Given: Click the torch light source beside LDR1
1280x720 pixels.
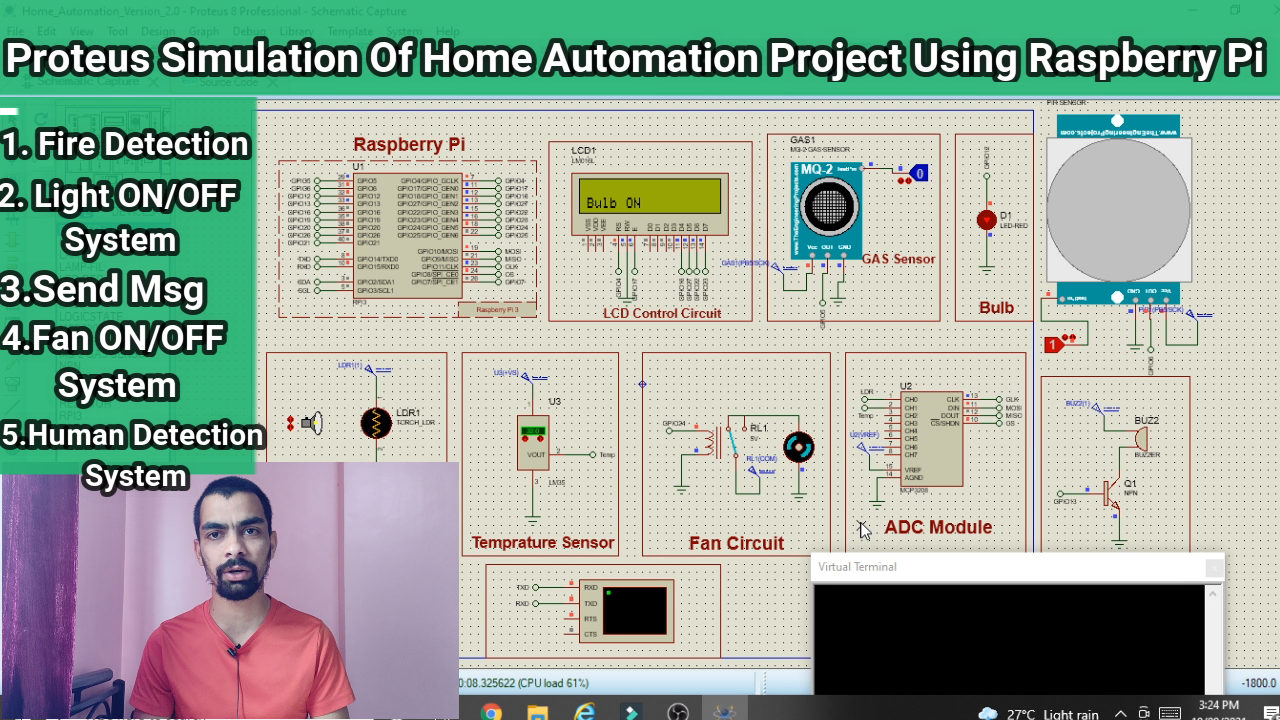Looking at the screenshot, I should point(312,423).
